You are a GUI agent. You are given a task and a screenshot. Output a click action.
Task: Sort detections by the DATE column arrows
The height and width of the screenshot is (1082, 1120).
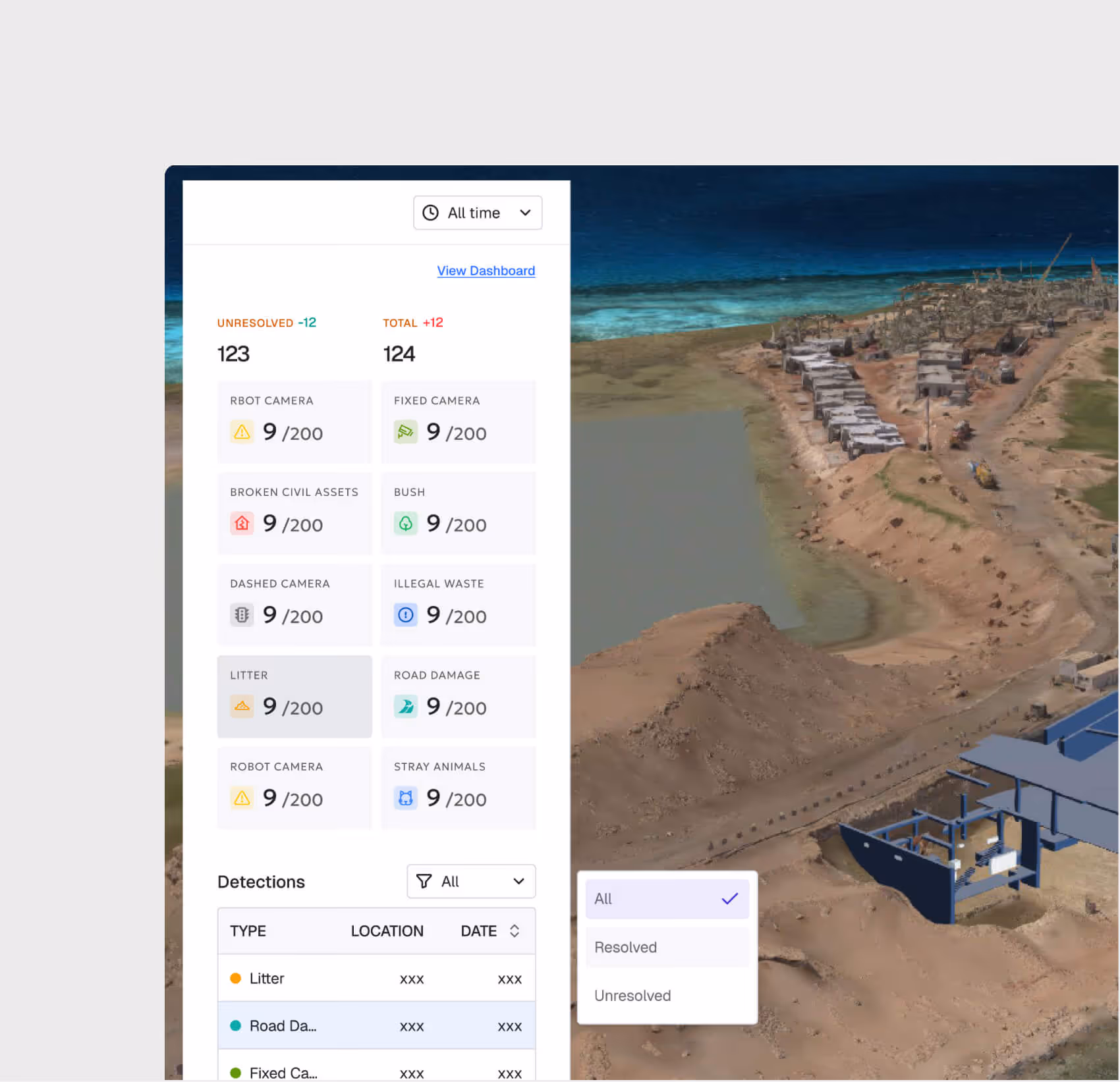pyautogui.click(x=515, y=931)
